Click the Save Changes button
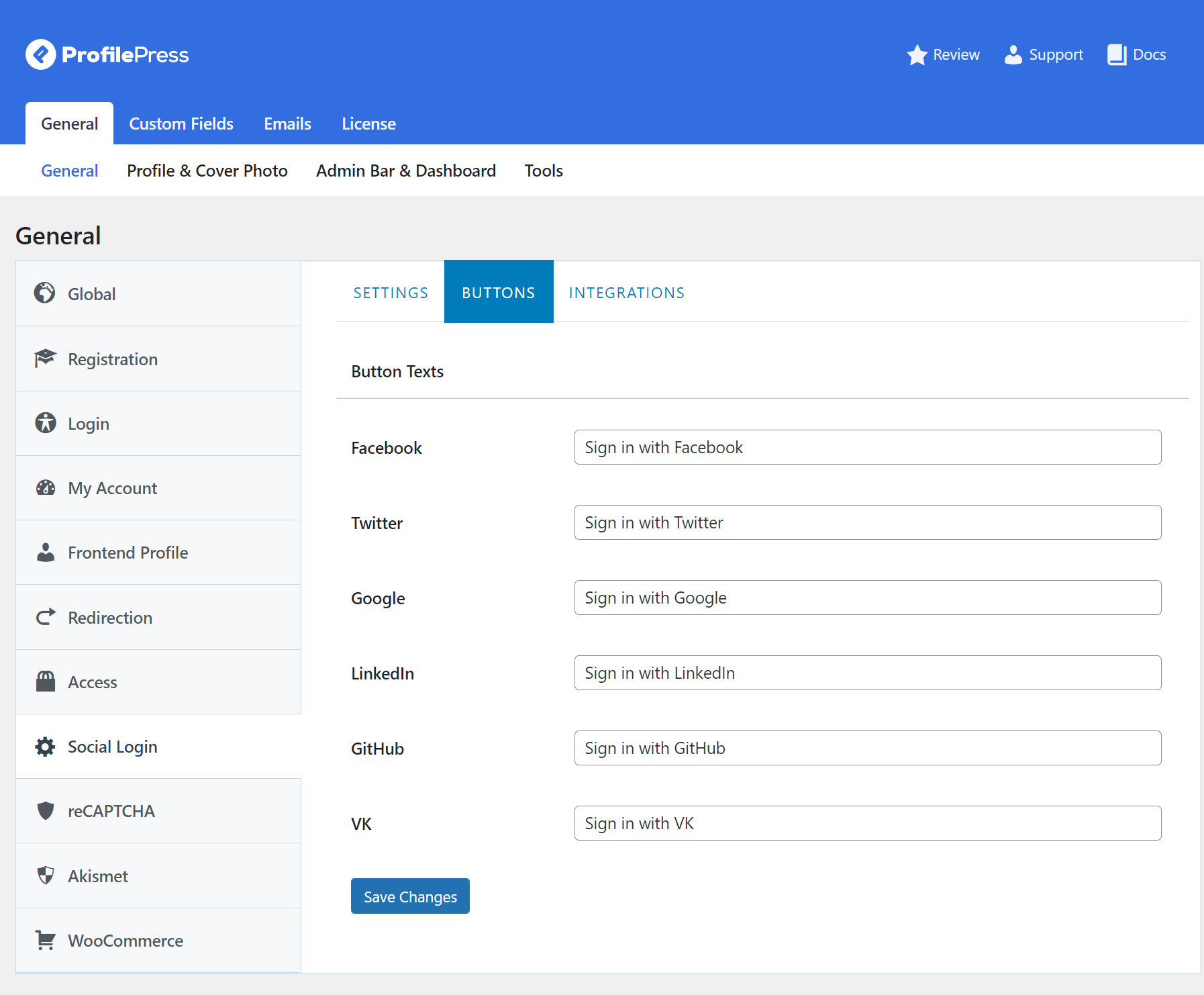This screenshot has width=1204, height=995. (x=410, y=896)
